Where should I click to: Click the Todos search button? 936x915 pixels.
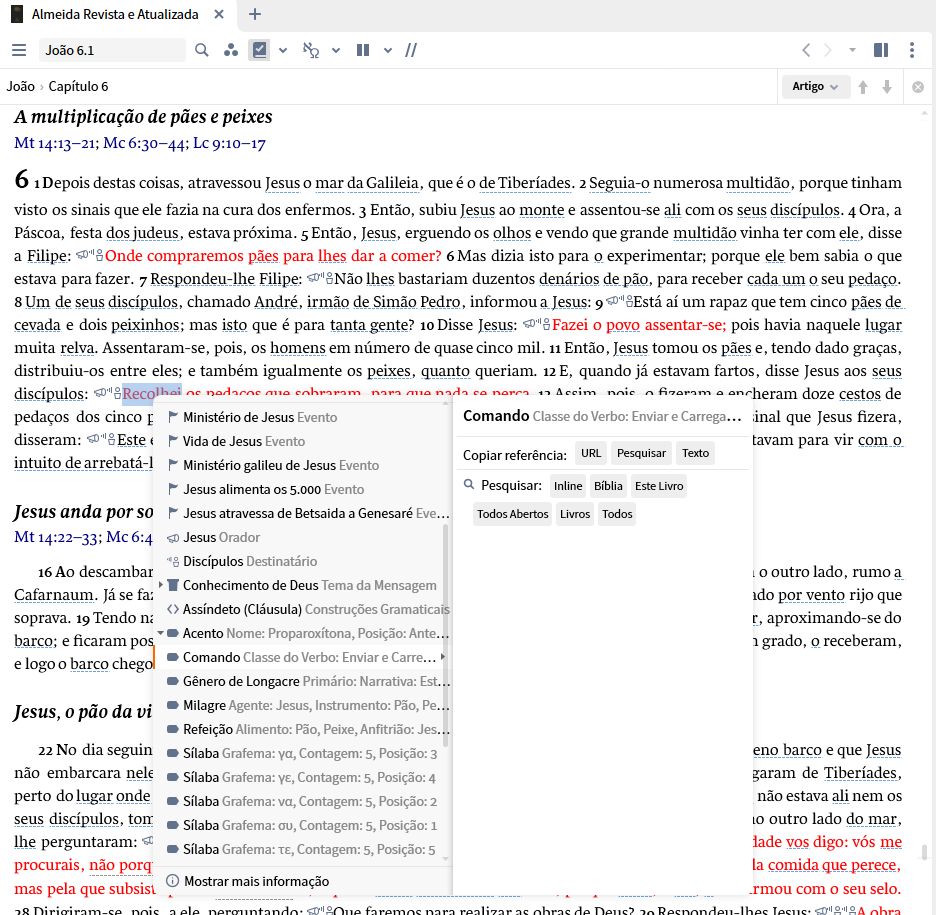pyautogui.click(x=617, y=514)
